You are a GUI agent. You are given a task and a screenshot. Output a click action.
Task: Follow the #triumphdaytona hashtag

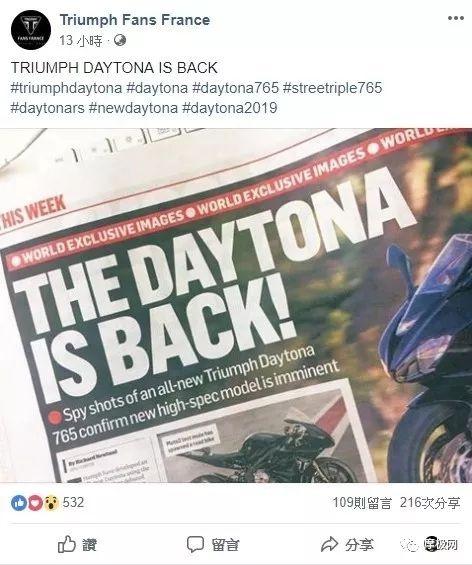66,88
